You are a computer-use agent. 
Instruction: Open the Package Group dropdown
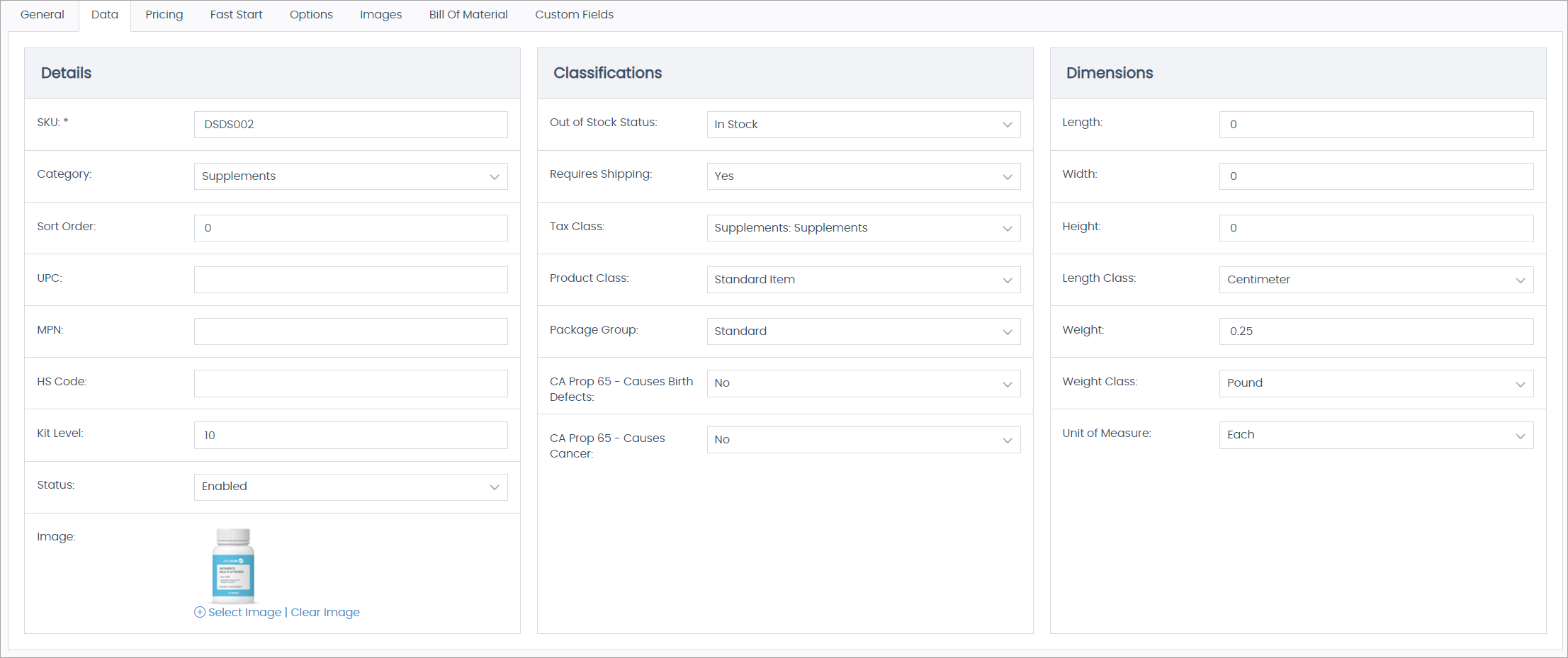point(864,331)
